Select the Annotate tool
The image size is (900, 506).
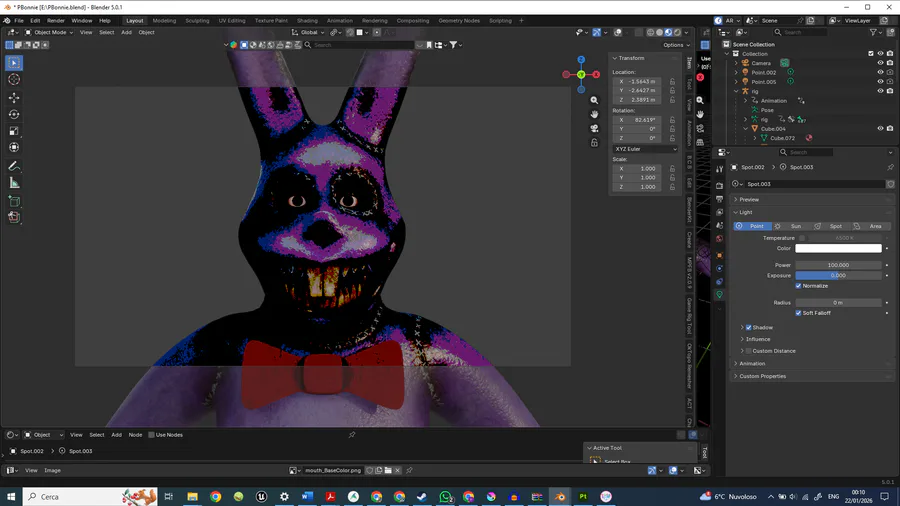14,166
